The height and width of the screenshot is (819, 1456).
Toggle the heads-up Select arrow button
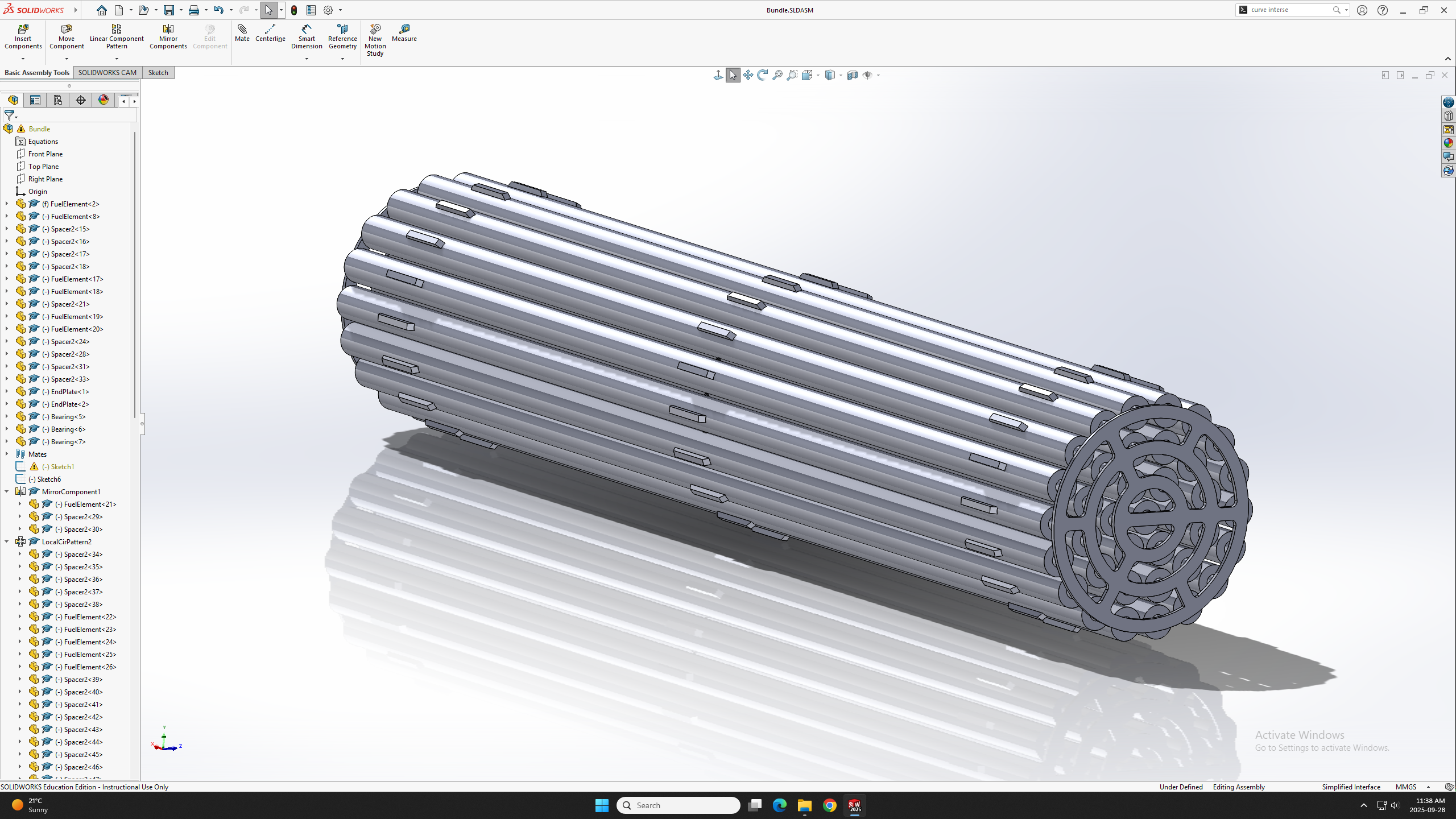(733, 75)
